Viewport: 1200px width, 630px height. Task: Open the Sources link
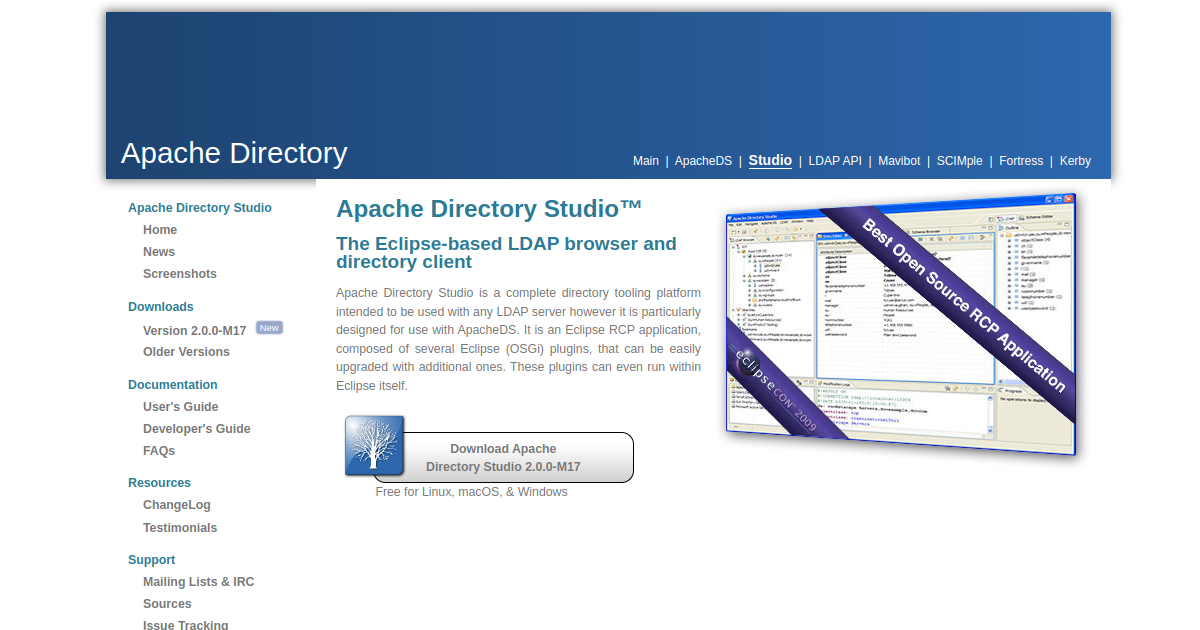point(167,604)
